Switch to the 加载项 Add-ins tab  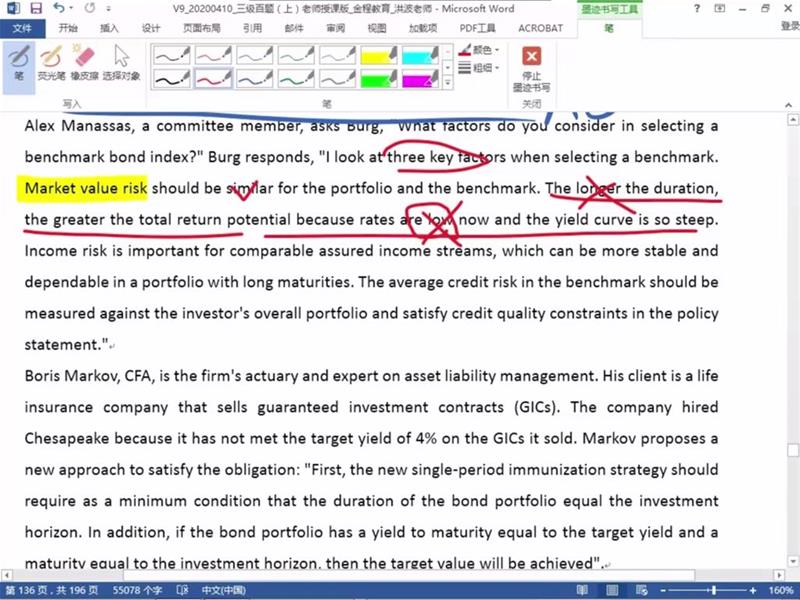pos(423,28)
